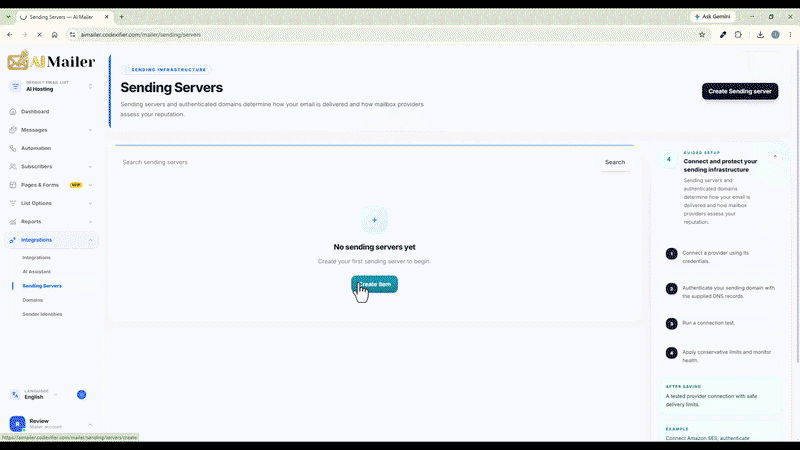This screenshot has width=800, height=450.
Task: Open the tab search dropdown arrow
Action: pos(8,17)
